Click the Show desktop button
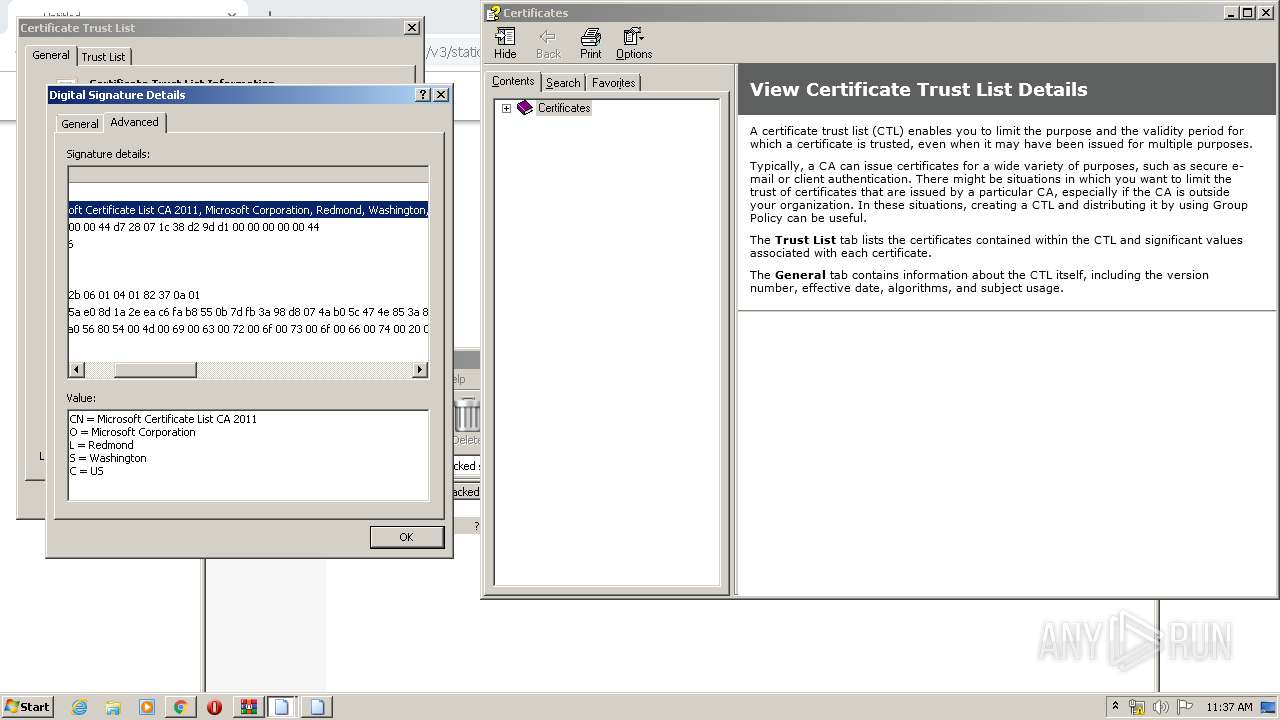Screen dimensions: 1280x720 click(x=1270, y=707)
